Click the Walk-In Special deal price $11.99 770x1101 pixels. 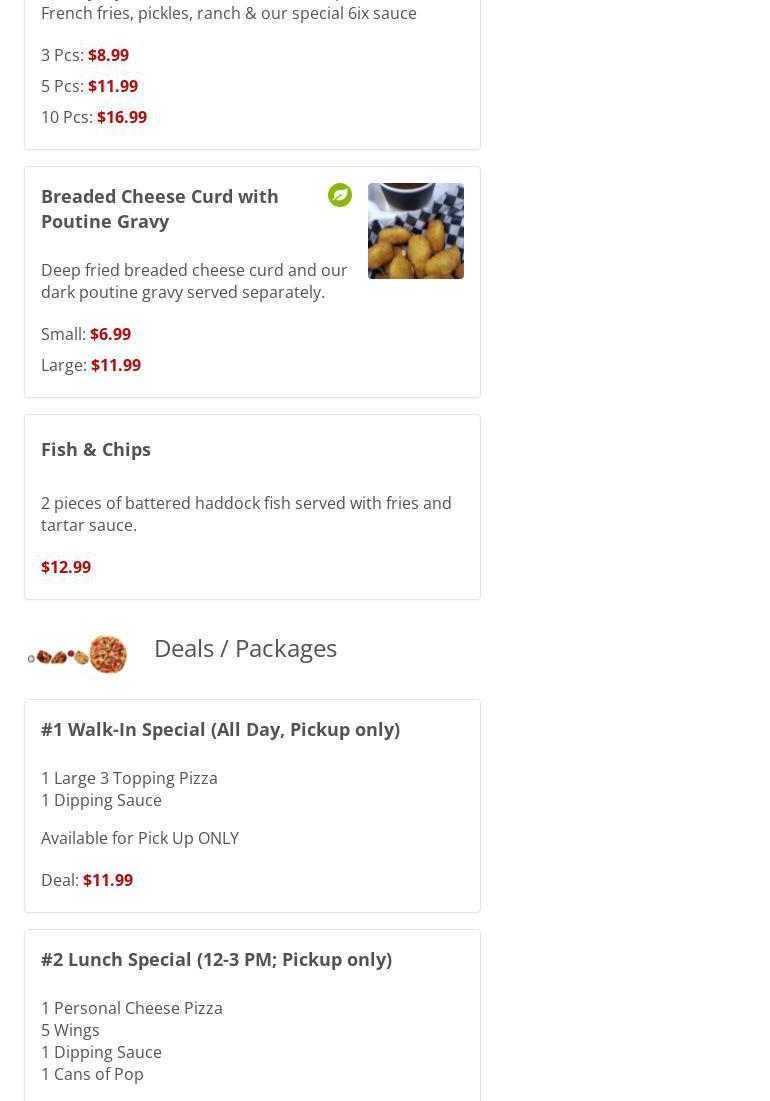(107, 880)
